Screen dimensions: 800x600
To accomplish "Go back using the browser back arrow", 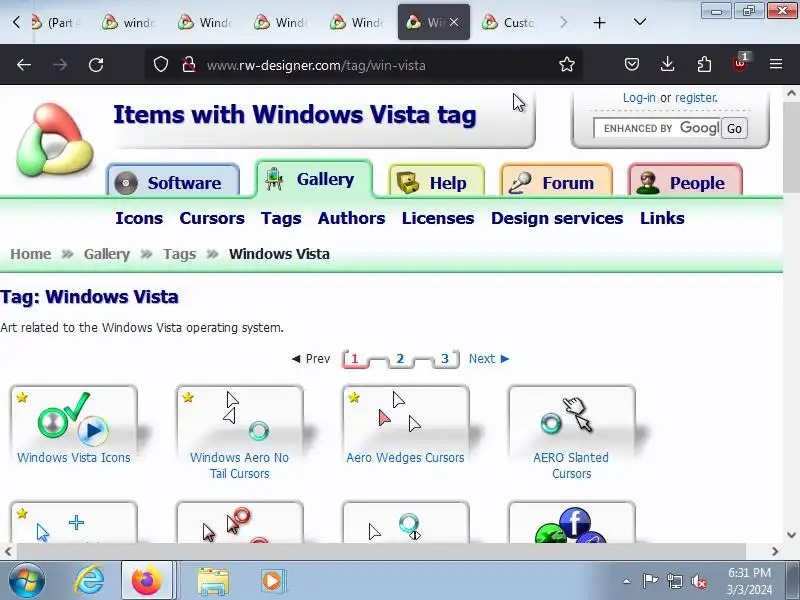I will tap(23, 65).
